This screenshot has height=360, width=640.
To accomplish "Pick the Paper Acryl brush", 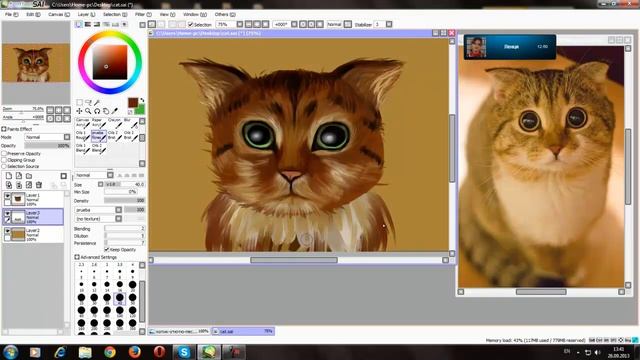I will click(x=99, y=122).
